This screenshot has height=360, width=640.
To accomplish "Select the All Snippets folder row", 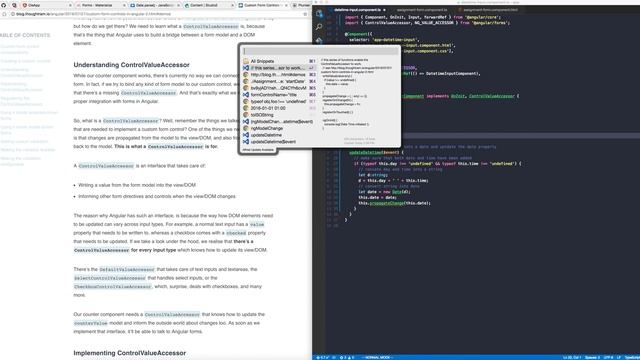I will (x=279, y=61).
